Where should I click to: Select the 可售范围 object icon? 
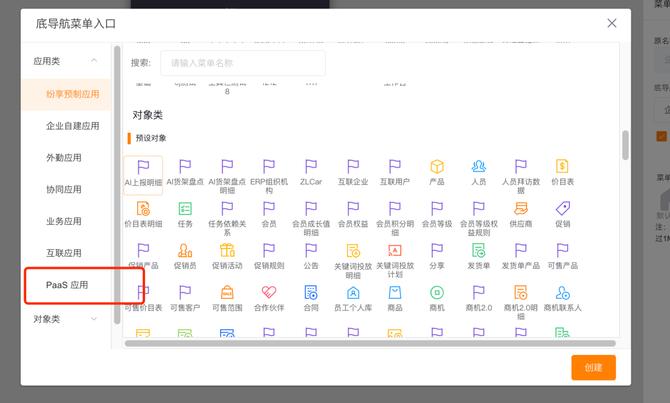[x=227, y=293]
